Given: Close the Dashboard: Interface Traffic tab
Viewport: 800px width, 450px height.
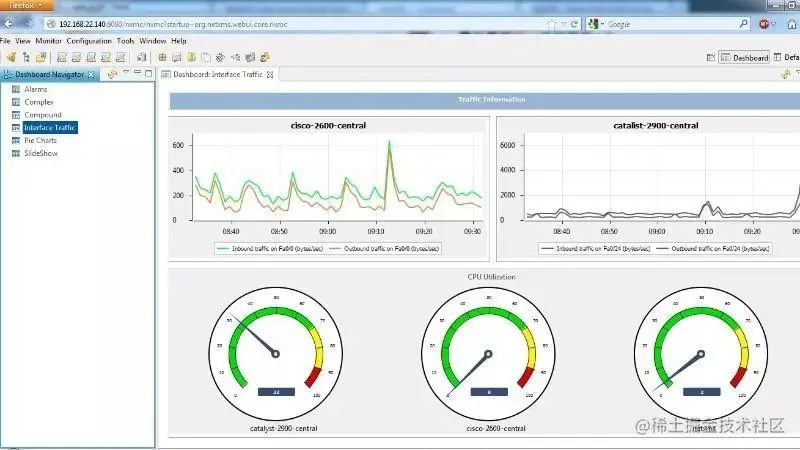Looking at the screenshot, I should tap(269, 74).
